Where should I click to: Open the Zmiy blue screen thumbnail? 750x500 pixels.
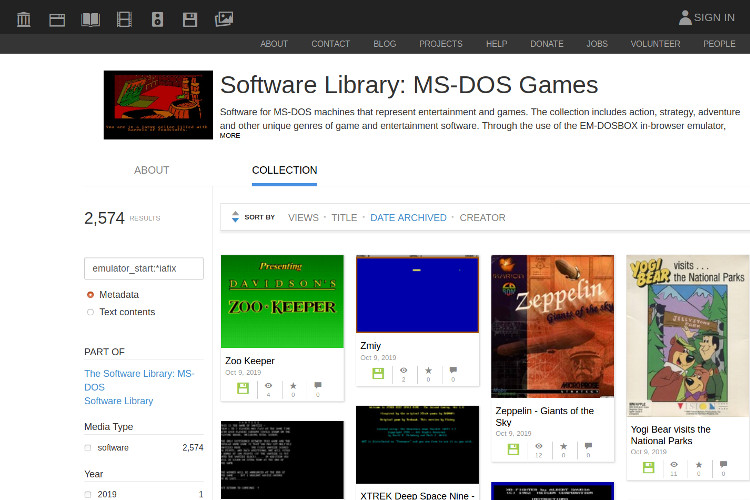point(417,294)
